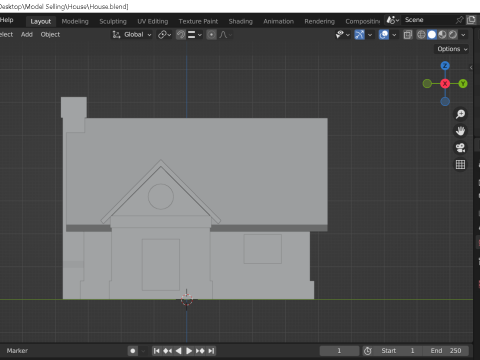This screenshot has width=480, height=360.
Task: Toggle proportional editing
Action: tap(211, 35)
